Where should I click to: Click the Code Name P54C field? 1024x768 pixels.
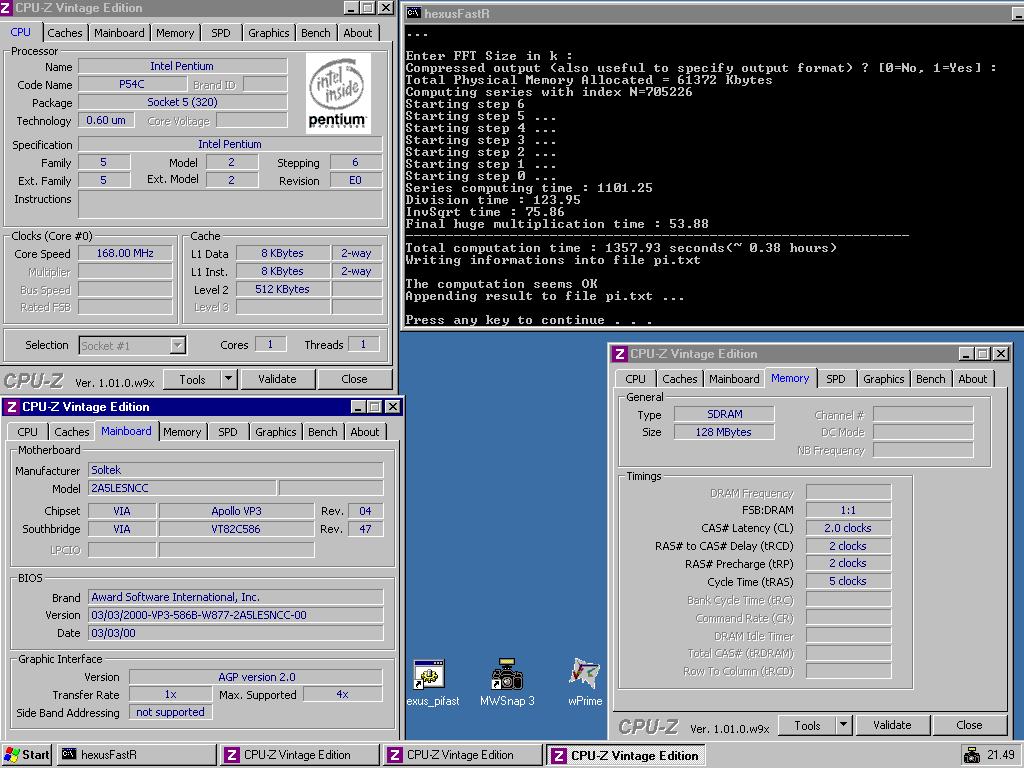coord(132,84)
